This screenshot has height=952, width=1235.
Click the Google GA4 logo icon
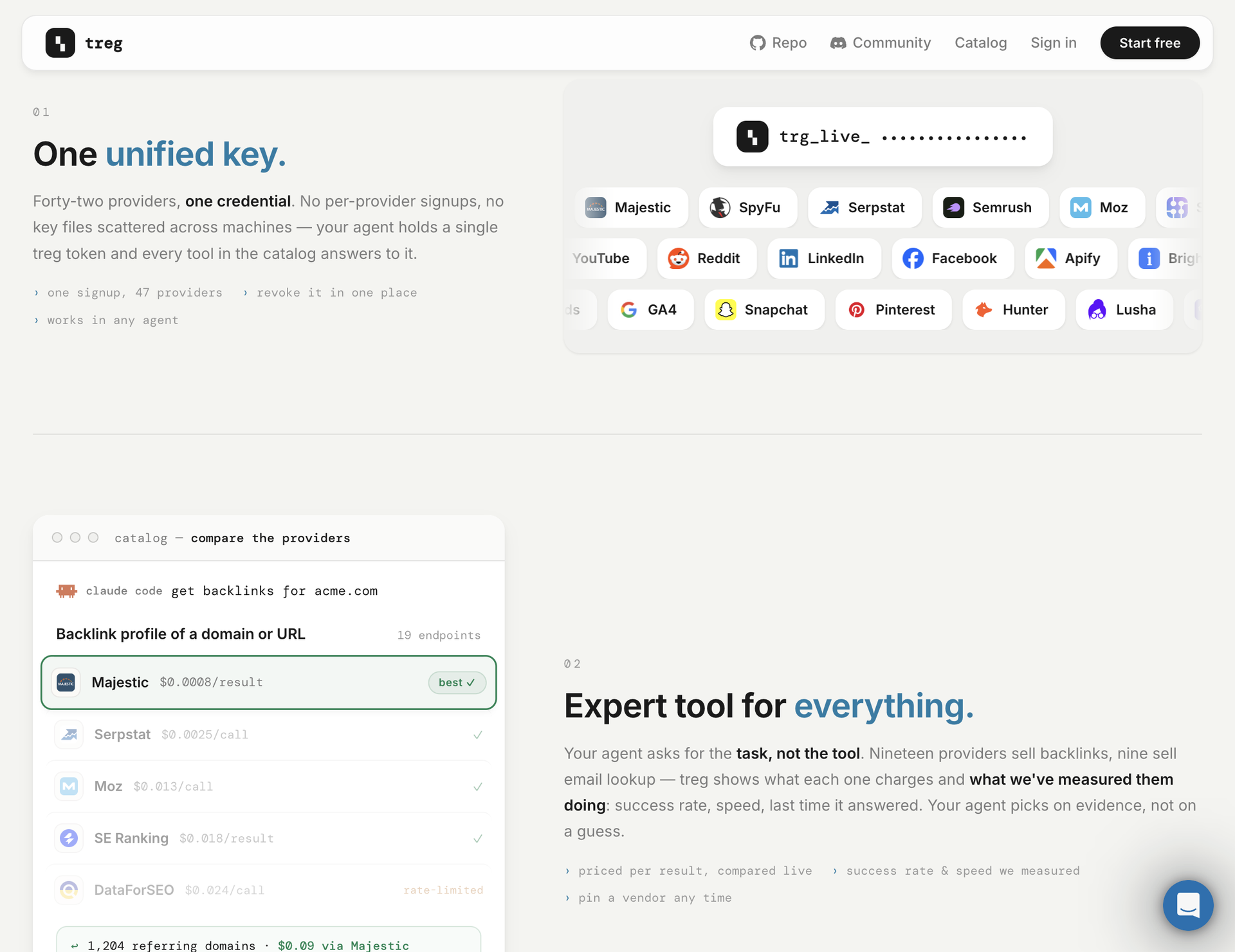coord(628,310)
